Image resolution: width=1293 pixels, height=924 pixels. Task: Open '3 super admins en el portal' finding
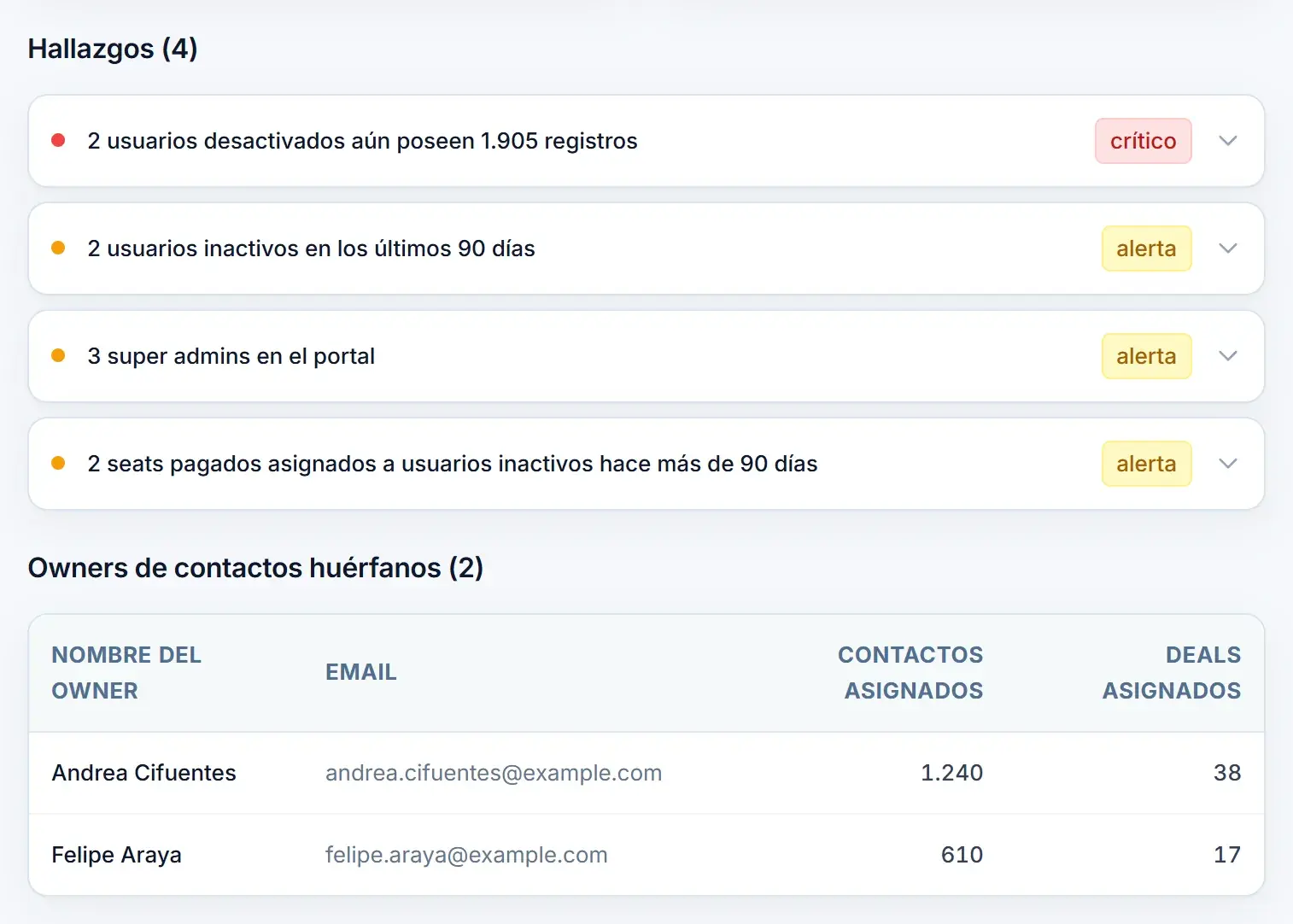[231, 356]
